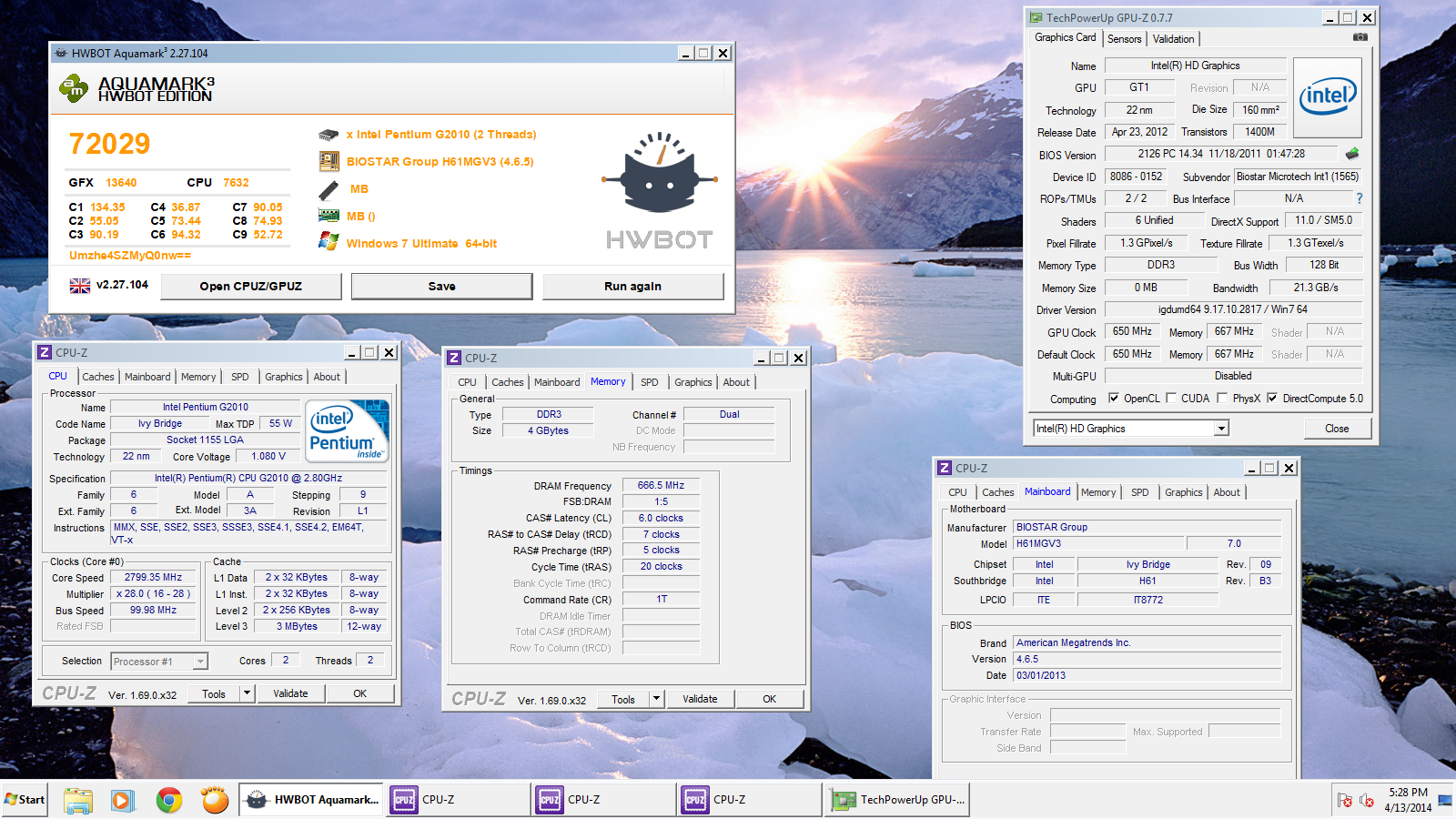Open the Processor #1 selection dropdown

pos(200,662)
